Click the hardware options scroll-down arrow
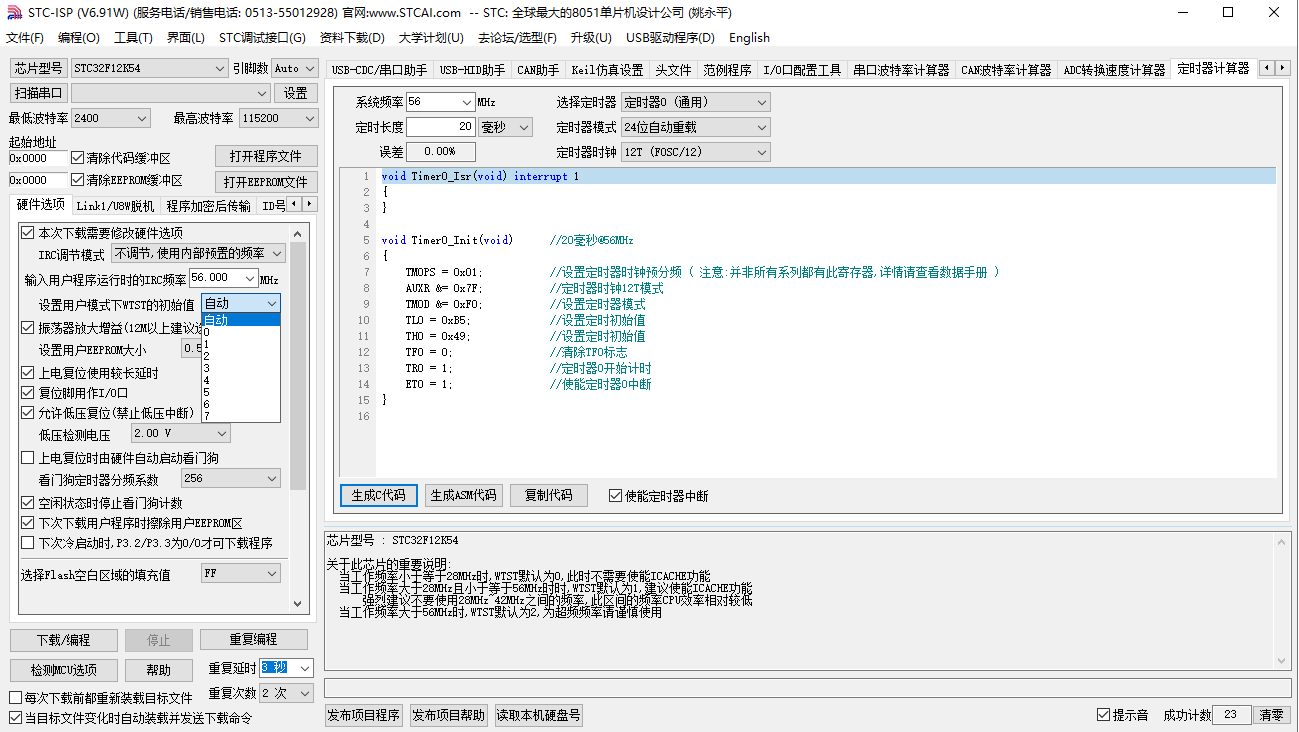The width and height of the screenshot is (1299, 732). click(298, 603)
